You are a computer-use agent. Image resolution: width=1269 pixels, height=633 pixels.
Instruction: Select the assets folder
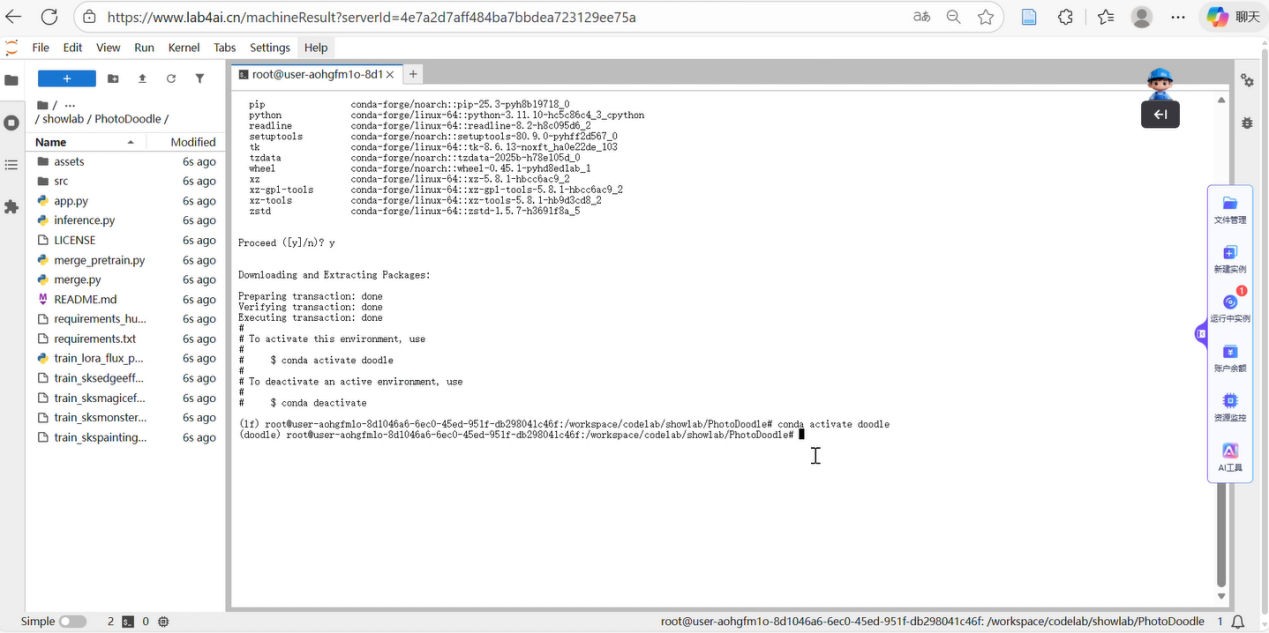click(126, 161)
